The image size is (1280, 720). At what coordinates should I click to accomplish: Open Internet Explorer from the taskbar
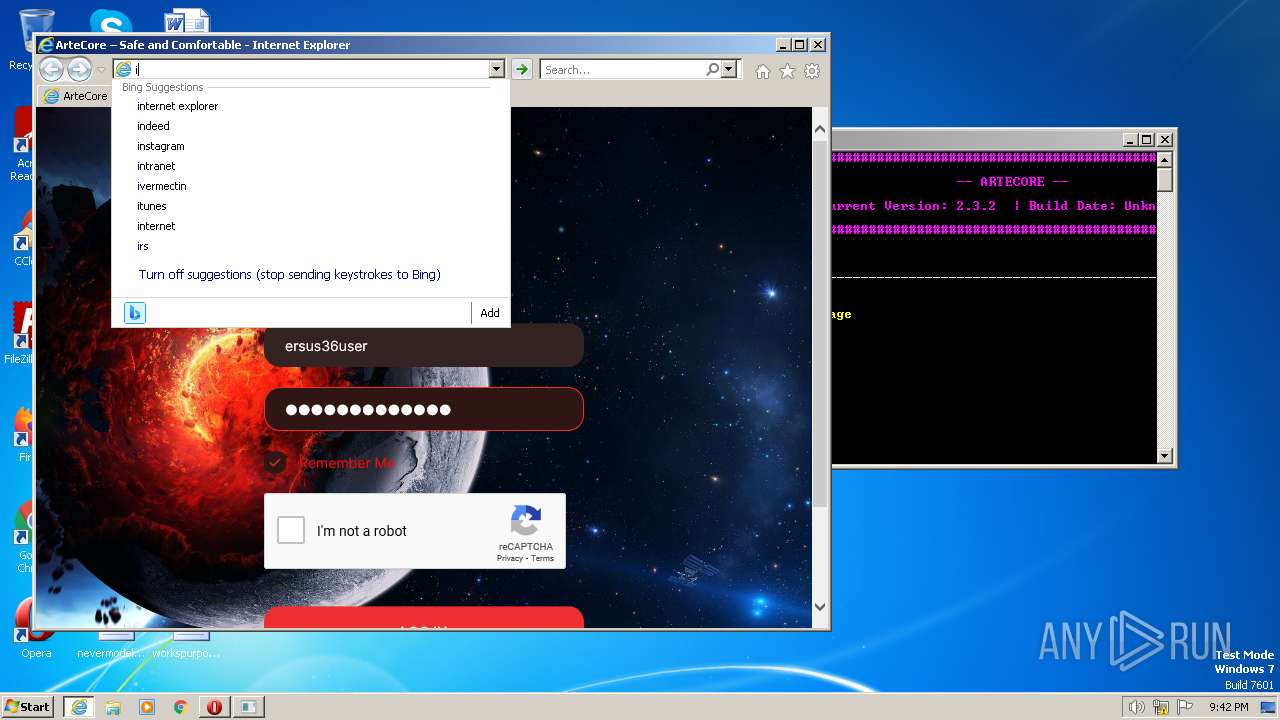(79, 707)
